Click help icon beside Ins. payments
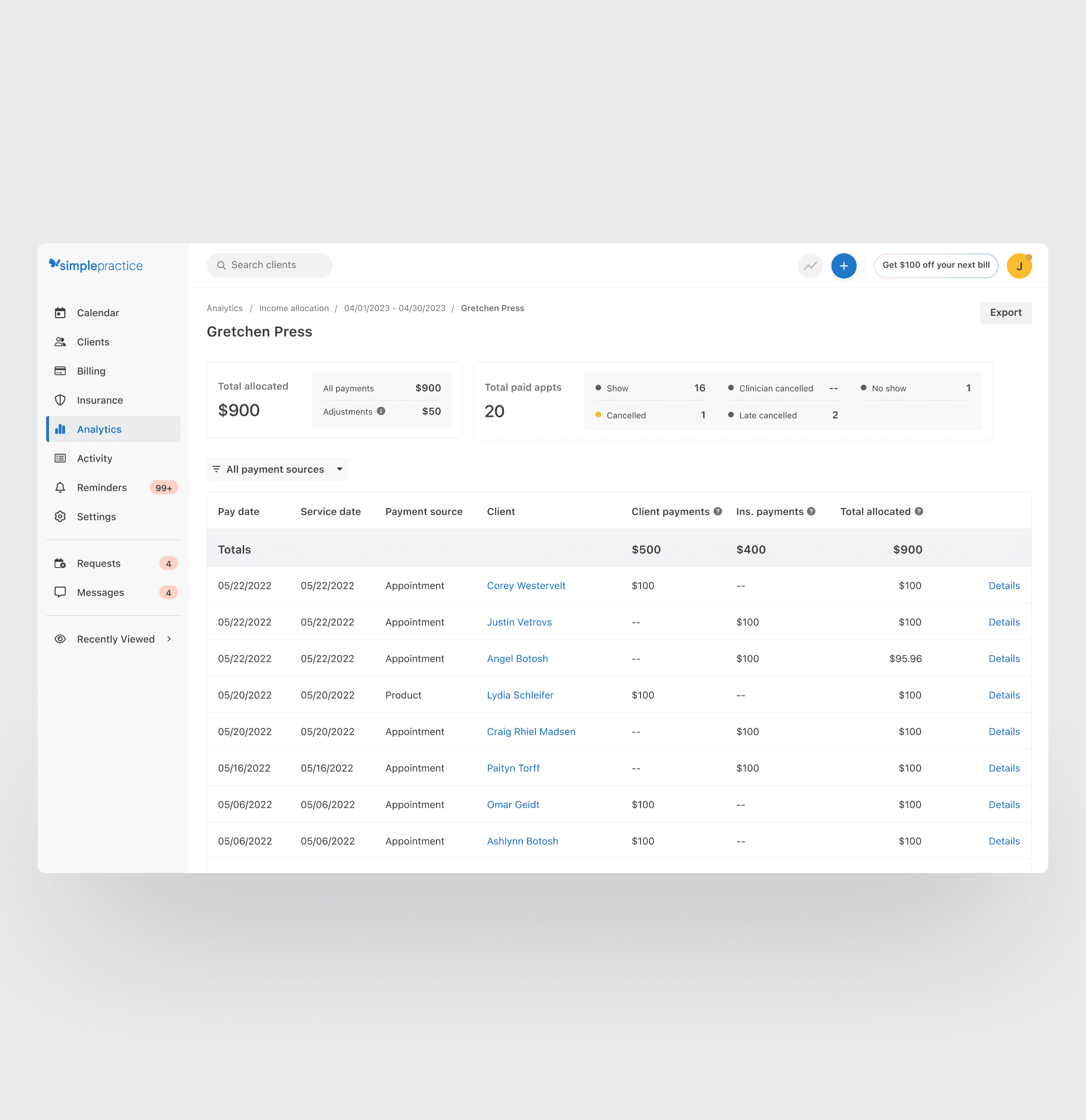1086x1120 pixels. click(811, 511)
